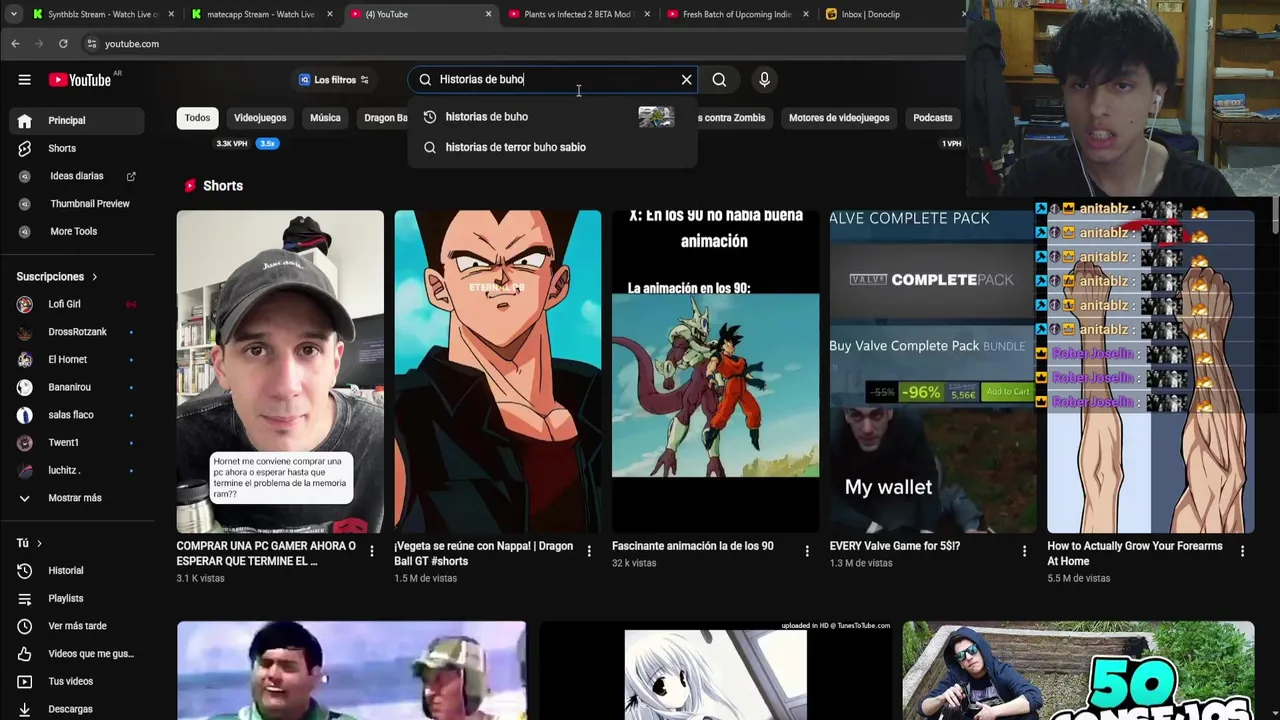The height and width of the screenshot is (720, 1280).
Task: Open Ver más tarde list
Action: pyautogui.click(x=77, y=626)
